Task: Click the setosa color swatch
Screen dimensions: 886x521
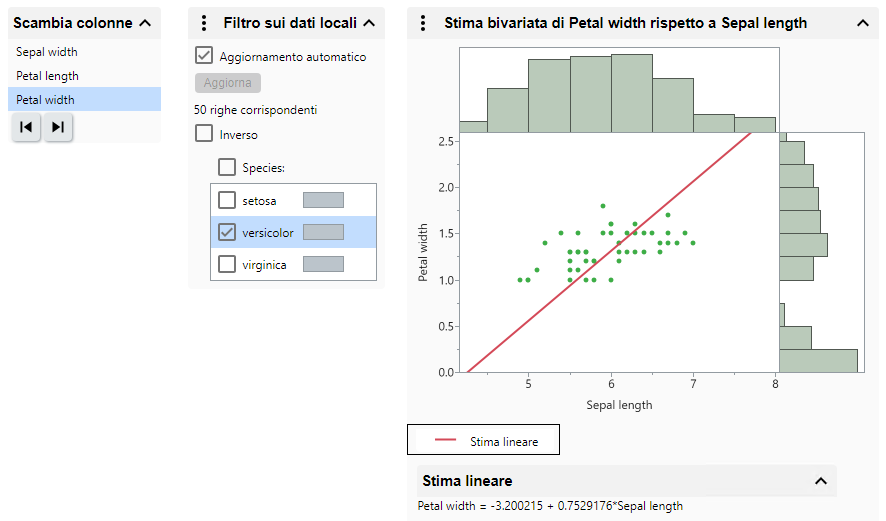Action: 323,200
